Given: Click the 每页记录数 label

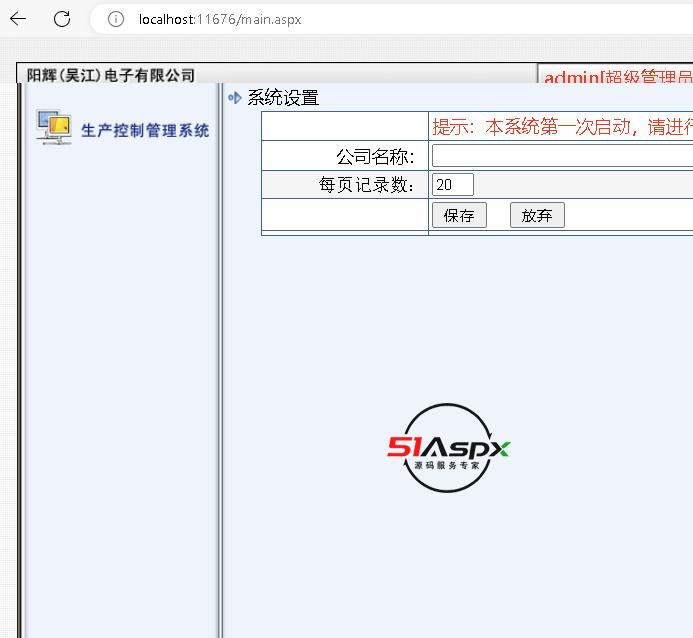Looking at the screenshot, I should pyautogui.click(x=366, y=185).
